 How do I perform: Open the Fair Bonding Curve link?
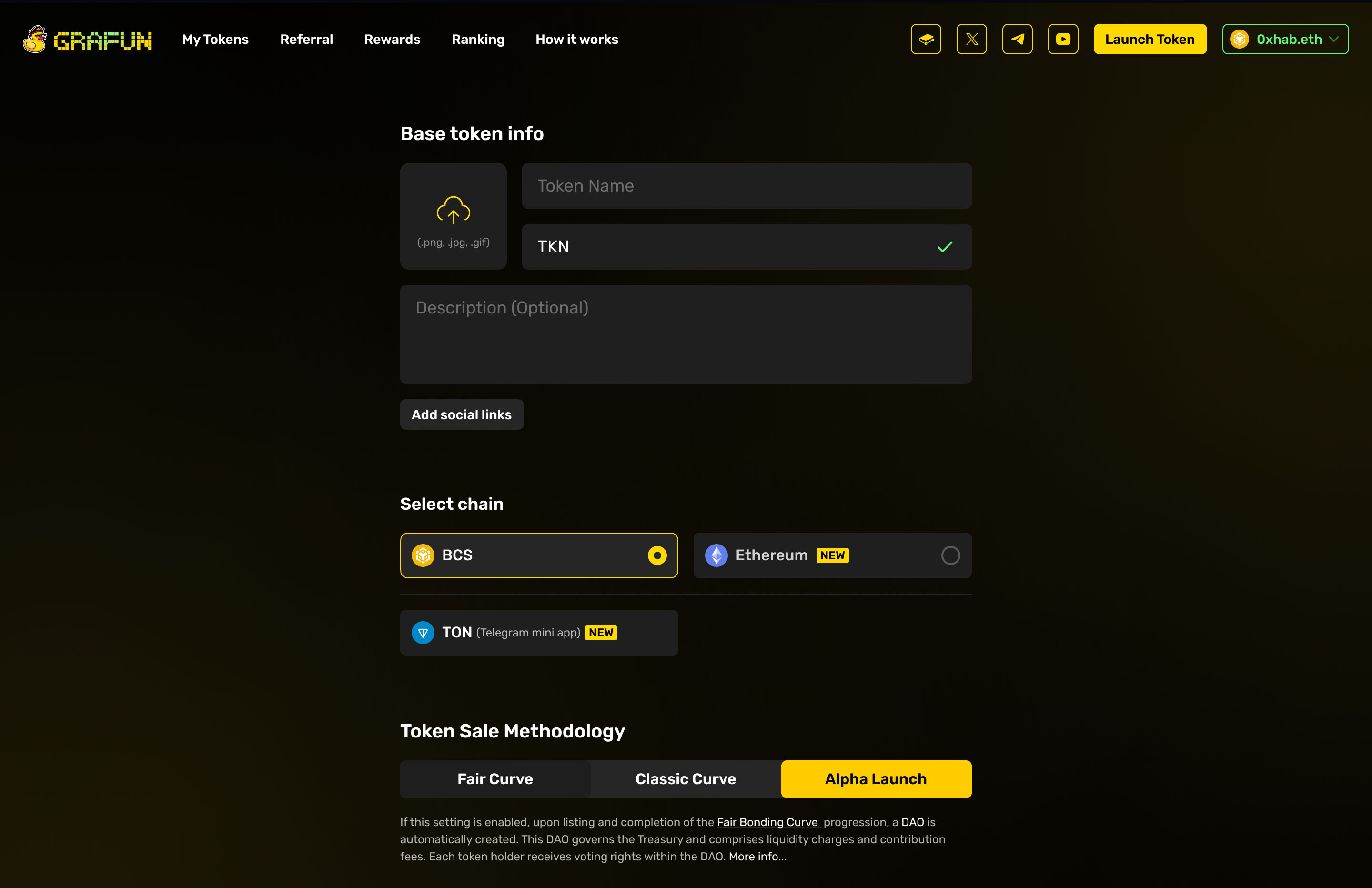tap(767, 822)
